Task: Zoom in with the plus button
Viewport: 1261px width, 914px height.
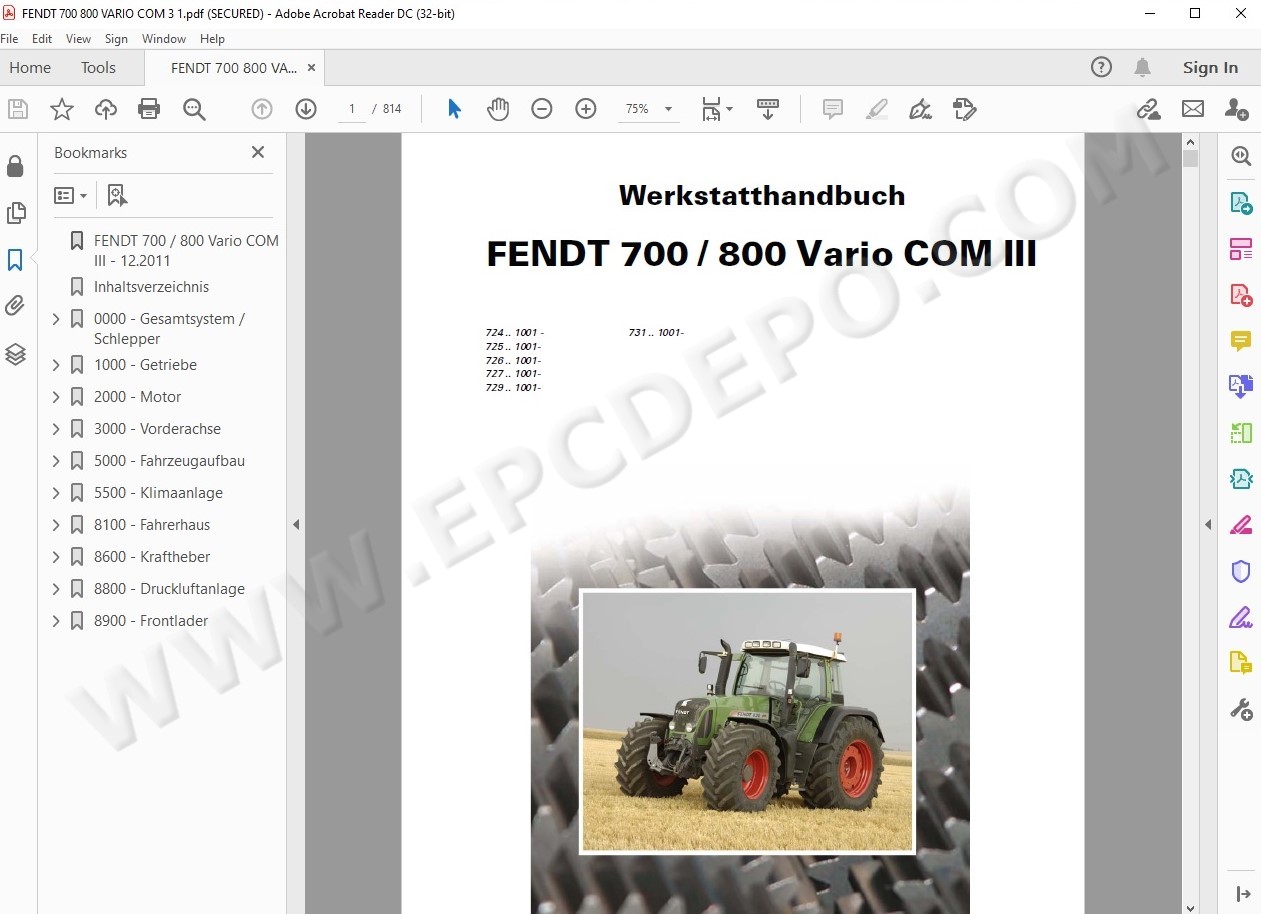Action: (586, 109)
